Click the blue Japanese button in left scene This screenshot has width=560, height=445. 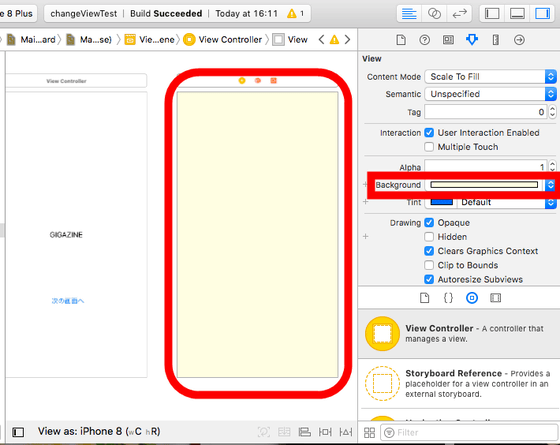pos(68,301)
